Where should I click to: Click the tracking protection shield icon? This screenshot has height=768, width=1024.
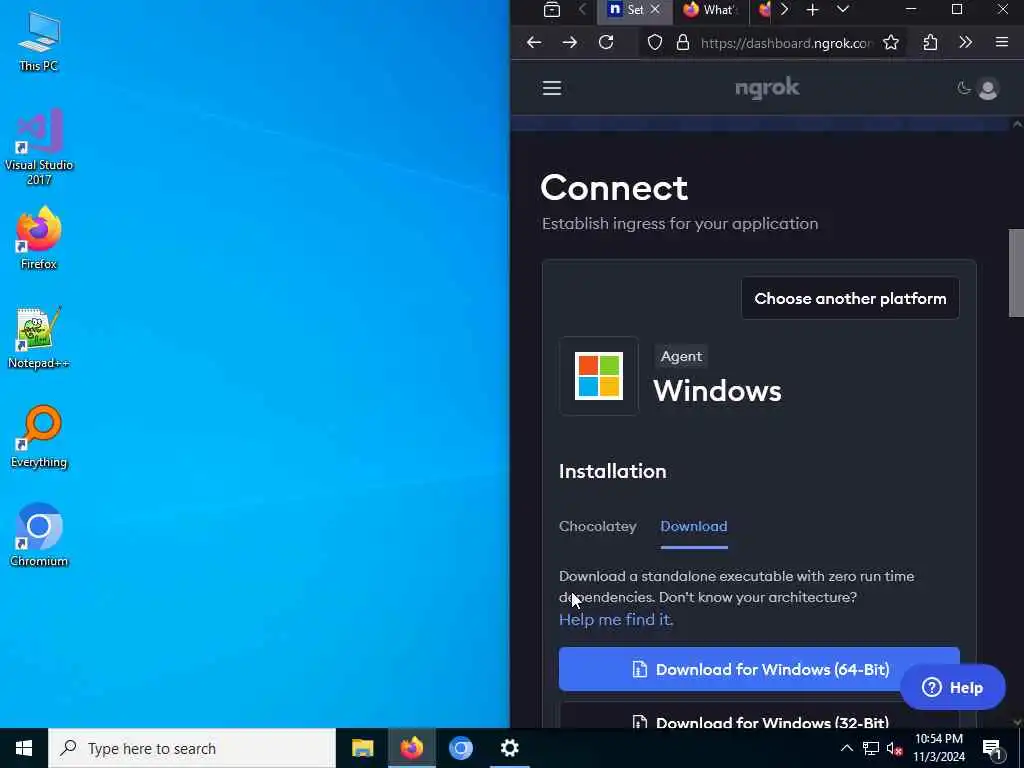pos(654,43)
